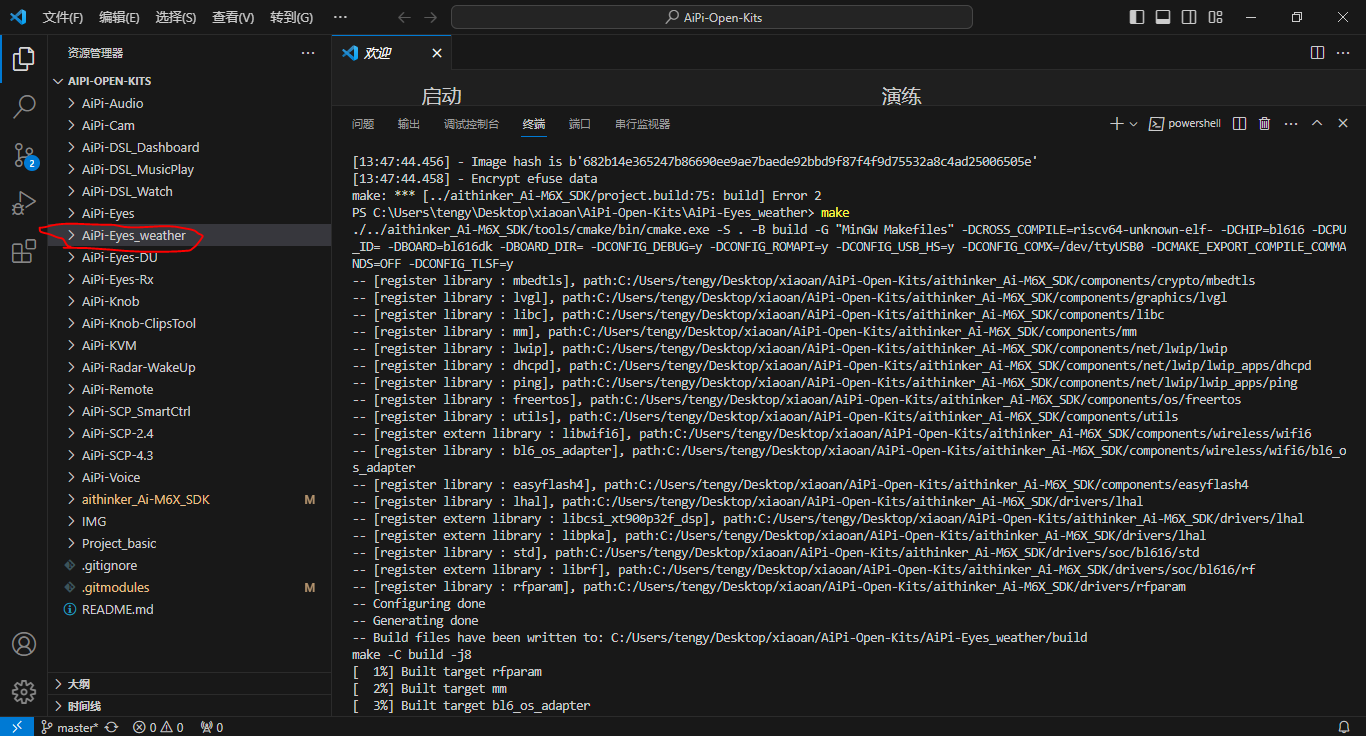The width and height of the screenshot is (1366, 736).
Task: Expand the AiPi-Cam folder
Action: click(190, 125)
